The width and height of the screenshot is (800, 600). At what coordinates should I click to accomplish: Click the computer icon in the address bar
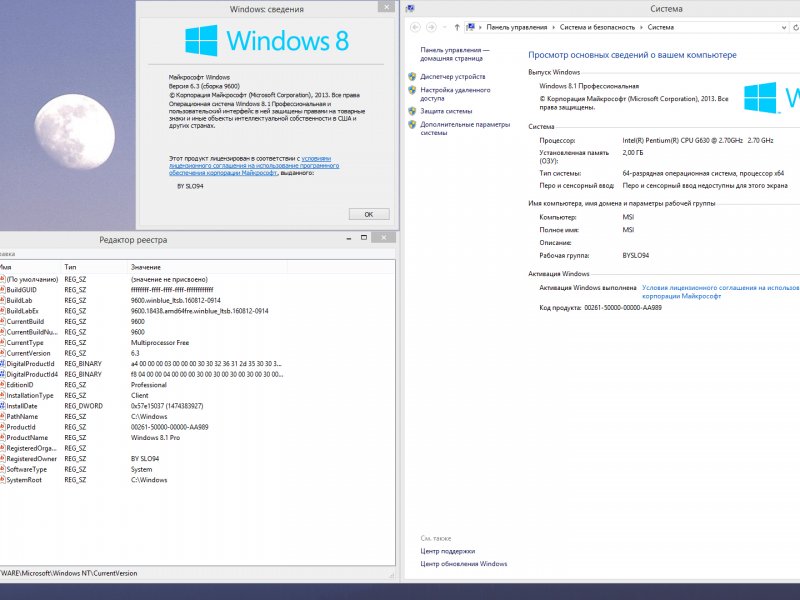(x=471, y=27)
